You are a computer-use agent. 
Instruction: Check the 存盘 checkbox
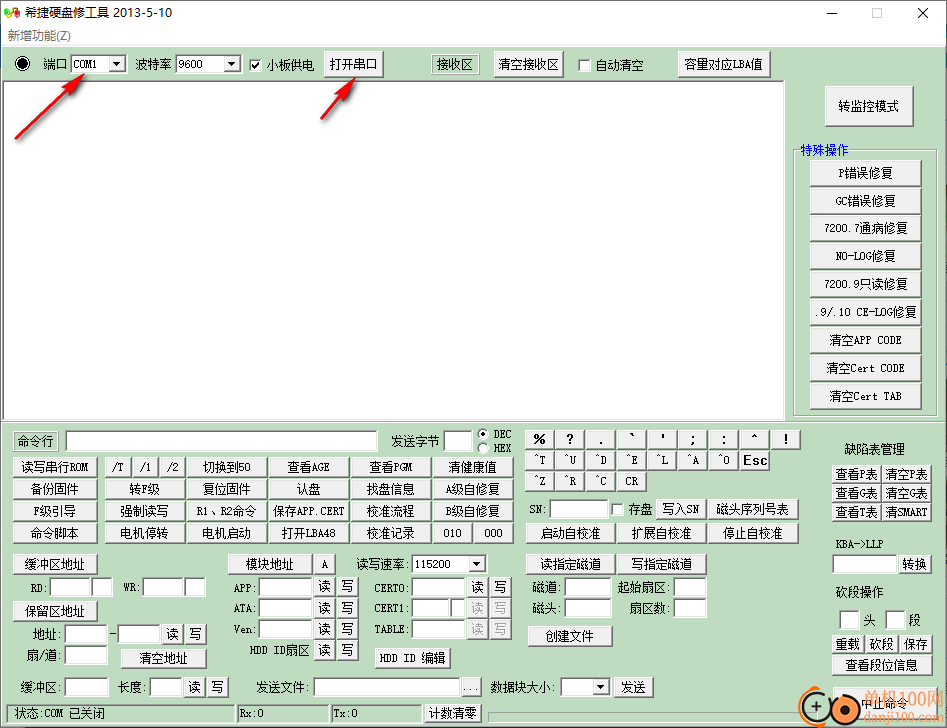pyautogui.click(x=617, y=510)
